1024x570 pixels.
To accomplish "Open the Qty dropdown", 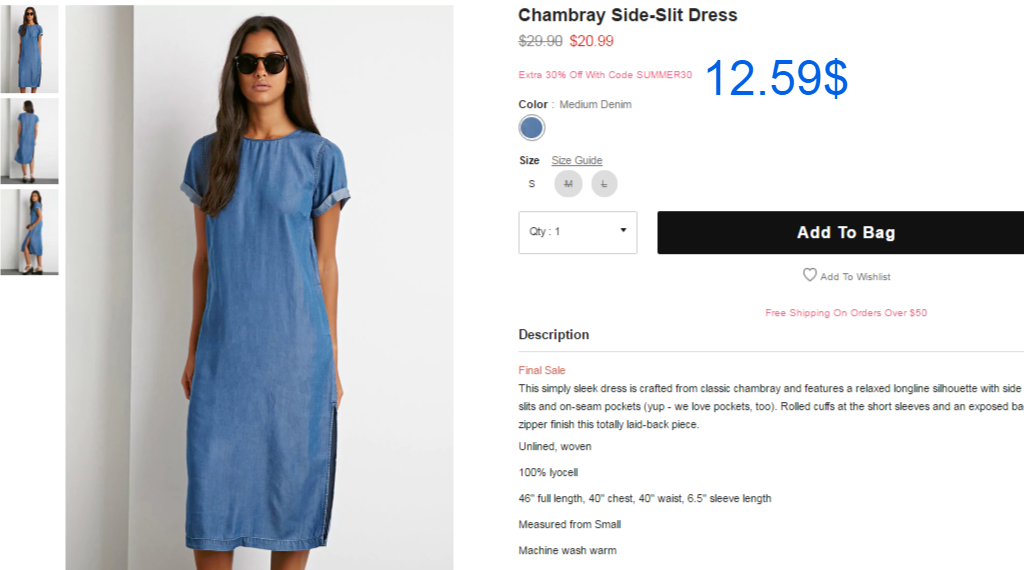I will pyautogui.click(x=578, y=232).
